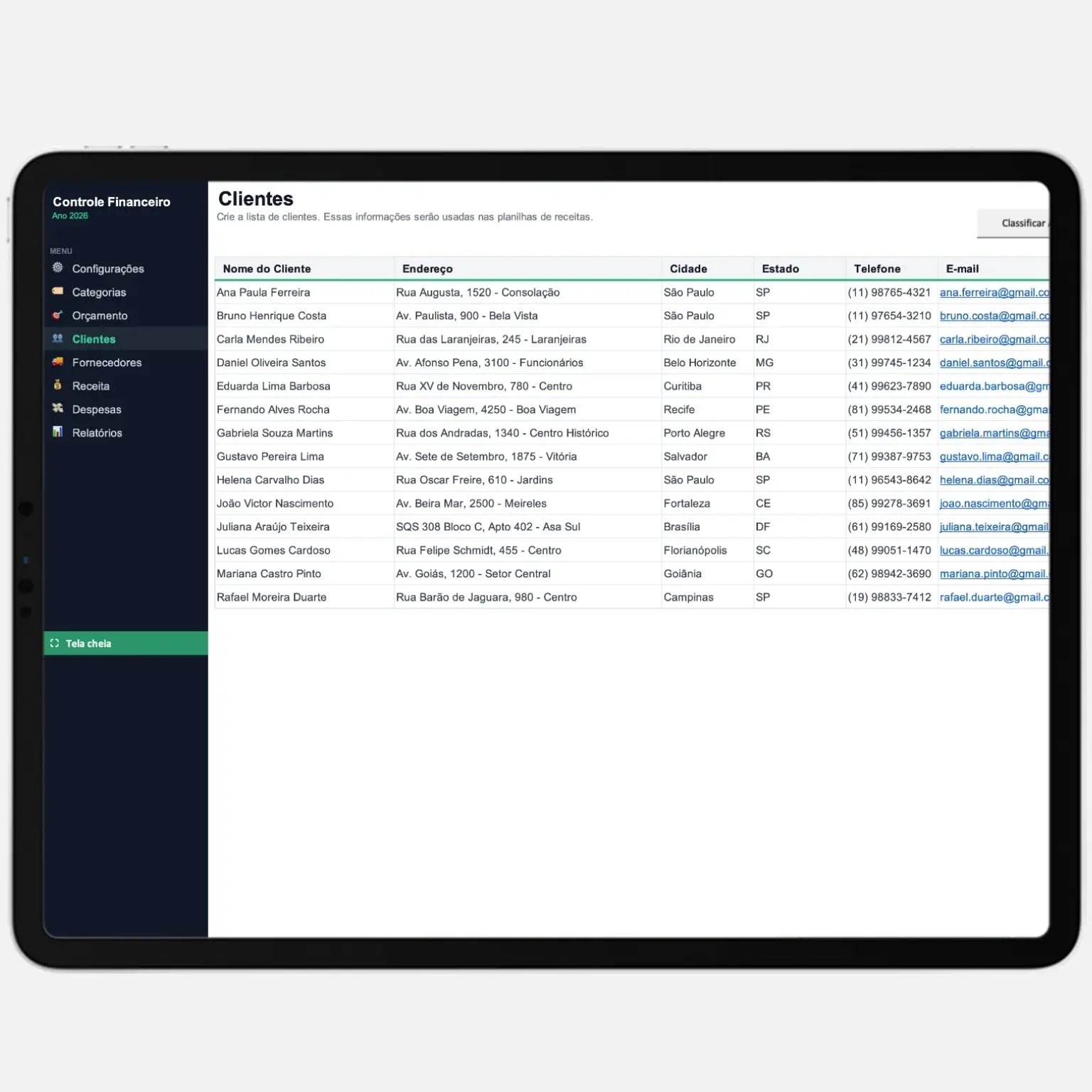Click the Orçamento target icon
The width and height of the screenshot is (1092, 1092).
[x=58, y=315]
